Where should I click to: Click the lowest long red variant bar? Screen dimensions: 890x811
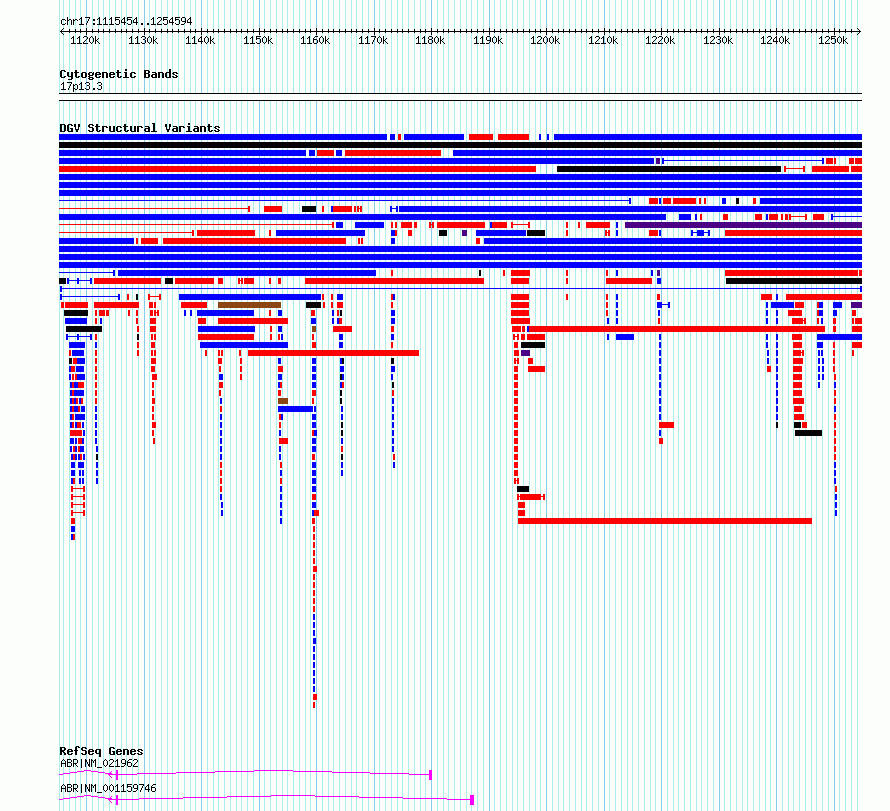665,521
